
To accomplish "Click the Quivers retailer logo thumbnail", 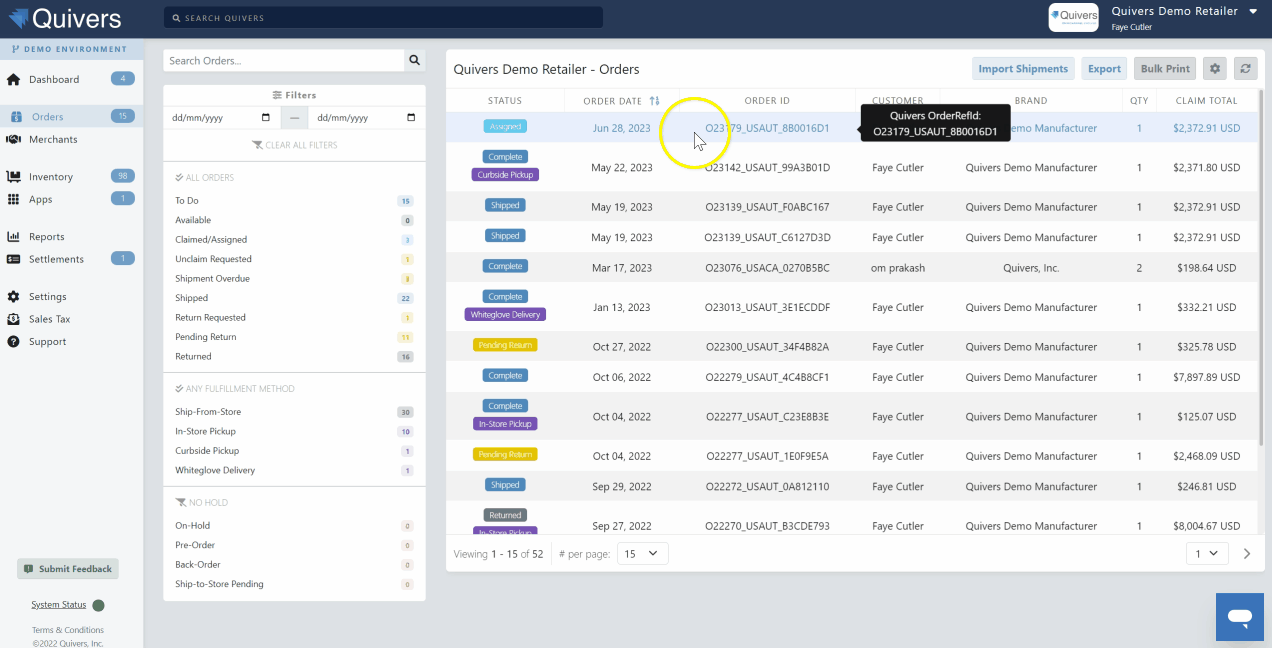I will (x=1074, y=17).
